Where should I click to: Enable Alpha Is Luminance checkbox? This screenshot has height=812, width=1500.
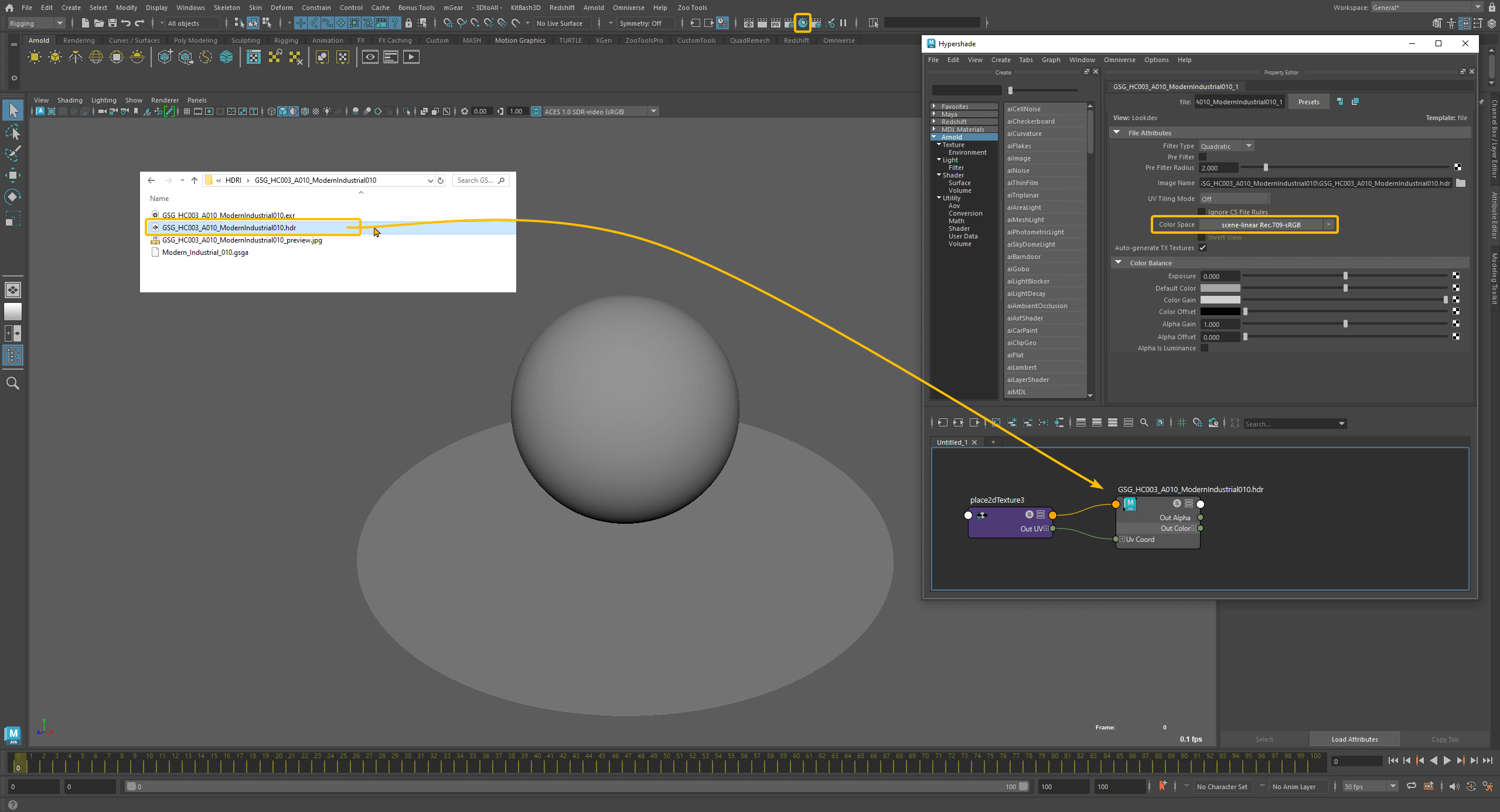coord(1204,348)
